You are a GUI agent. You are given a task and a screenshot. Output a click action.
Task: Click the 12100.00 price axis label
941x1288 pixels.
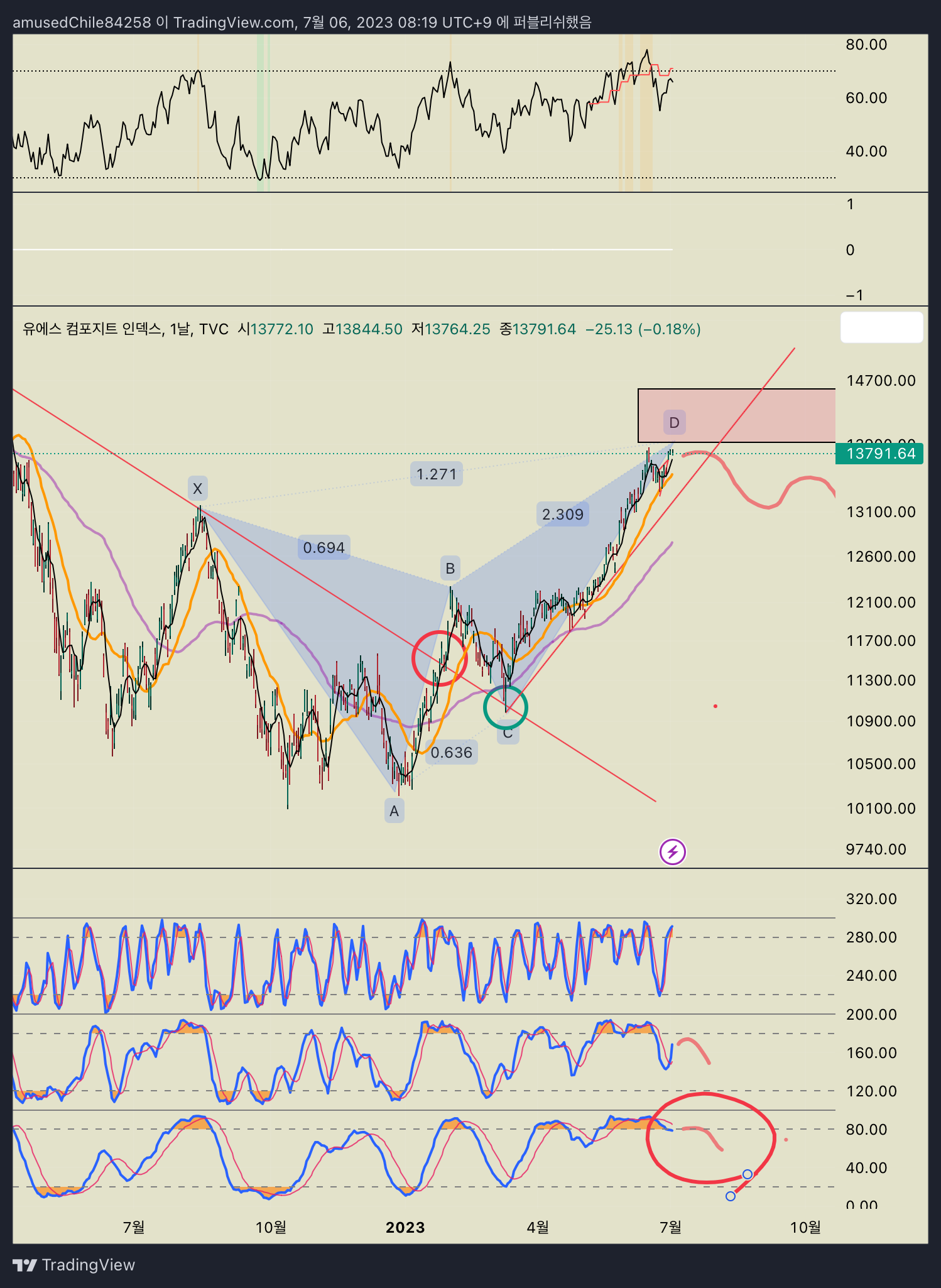881,603
